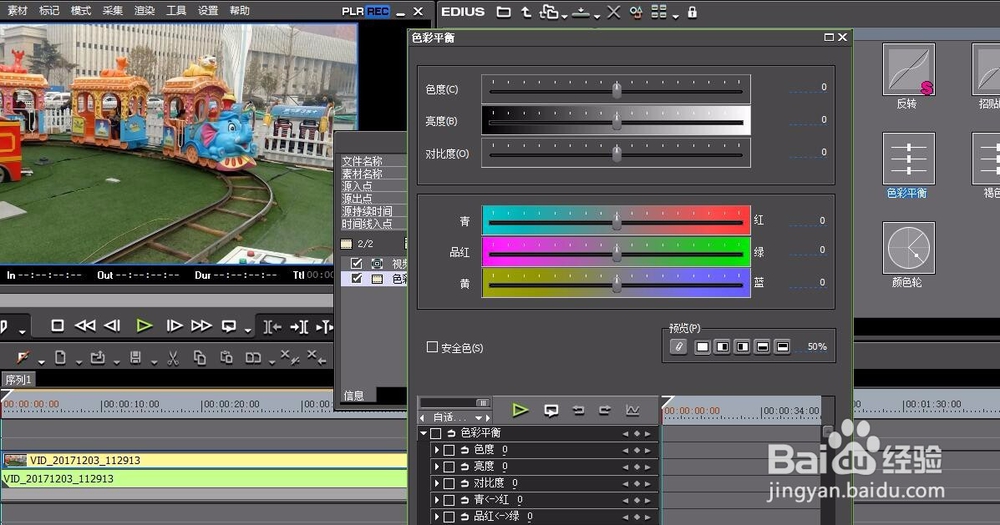Open the 渲染 menu
Viewport: 1000px width, 525px height.
point(144,10)
